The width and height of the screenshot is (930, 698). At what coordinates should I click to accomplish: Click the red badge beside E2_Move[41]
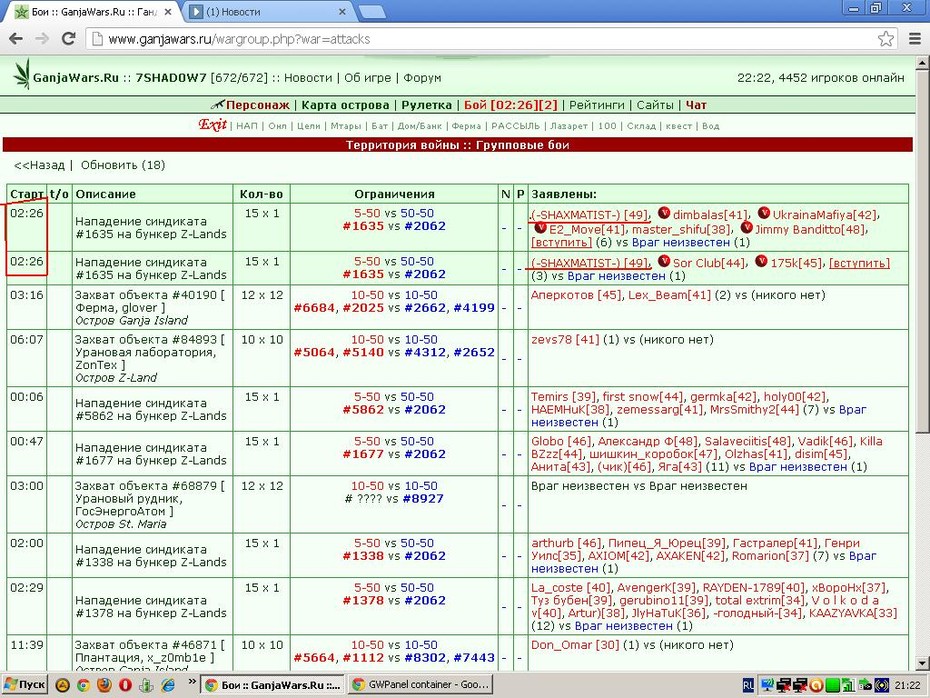tap(540, 228)
